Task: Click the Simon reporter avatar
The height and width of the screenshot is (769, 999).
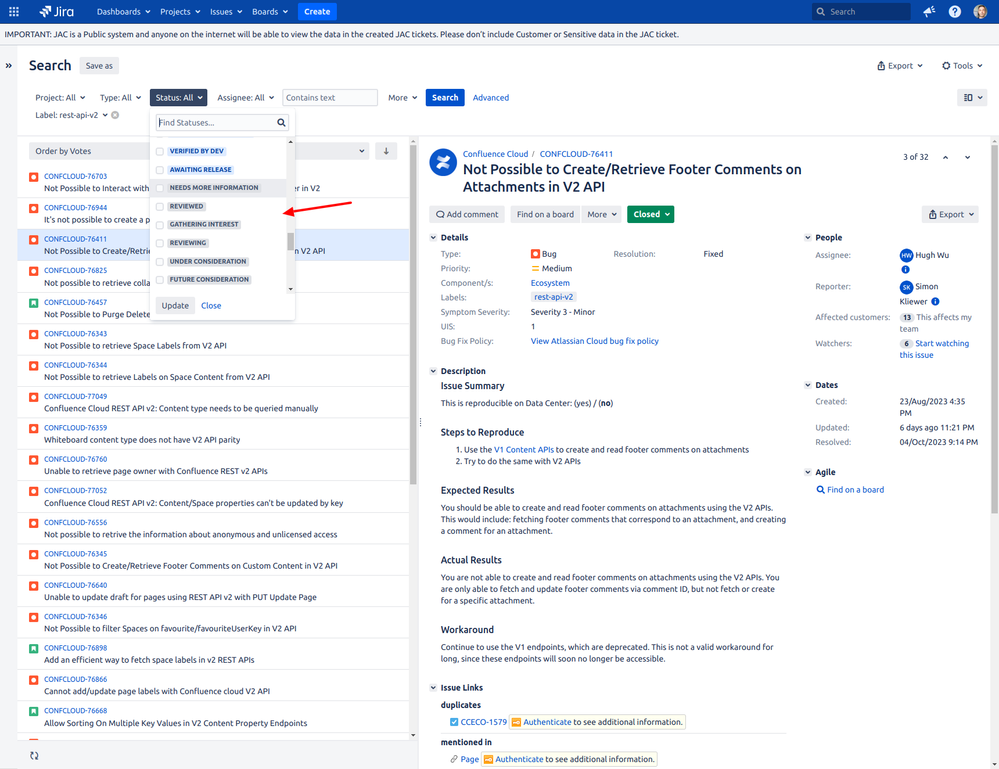Action: pos(906,287)
